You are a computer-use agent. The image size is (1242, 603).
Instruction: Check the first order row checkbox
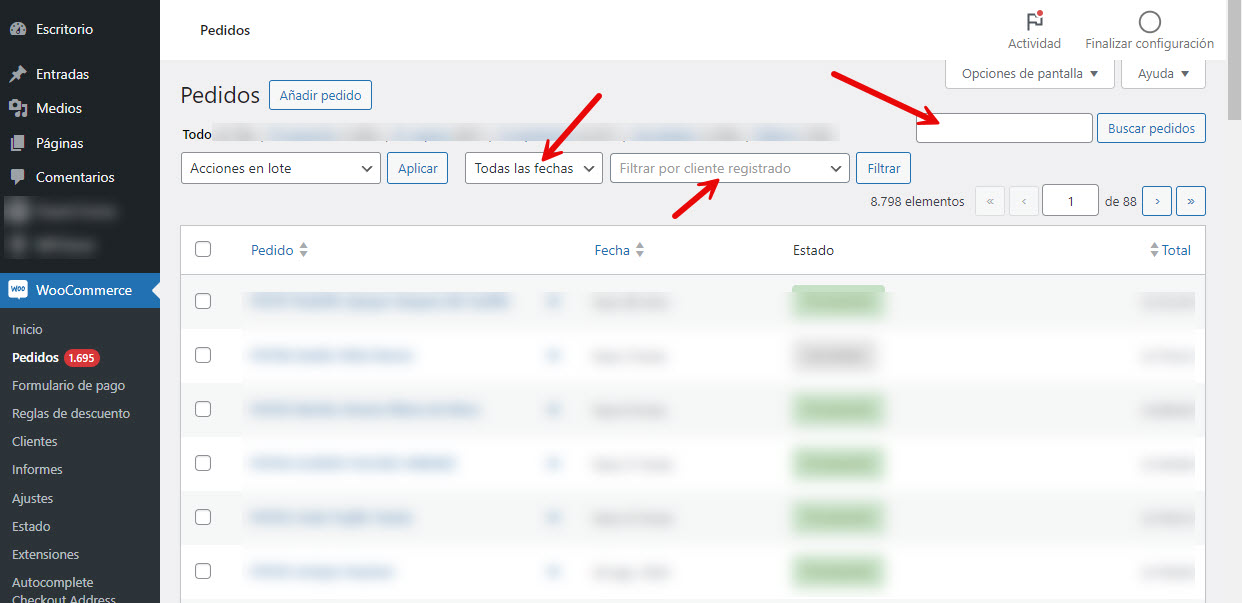click(203, 301)
